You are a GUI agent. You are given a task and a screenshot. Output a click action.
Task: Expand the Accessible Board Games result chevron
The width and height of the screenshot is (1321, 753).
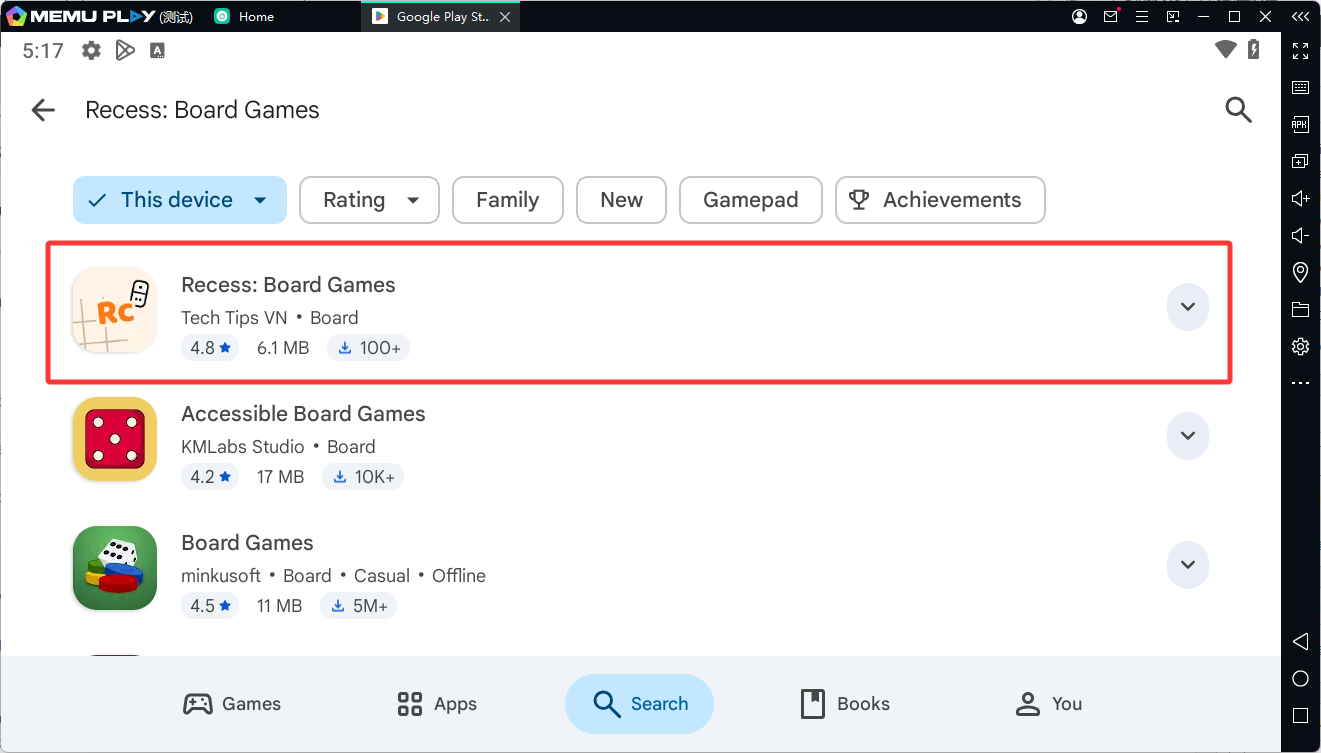(1188, 436)
